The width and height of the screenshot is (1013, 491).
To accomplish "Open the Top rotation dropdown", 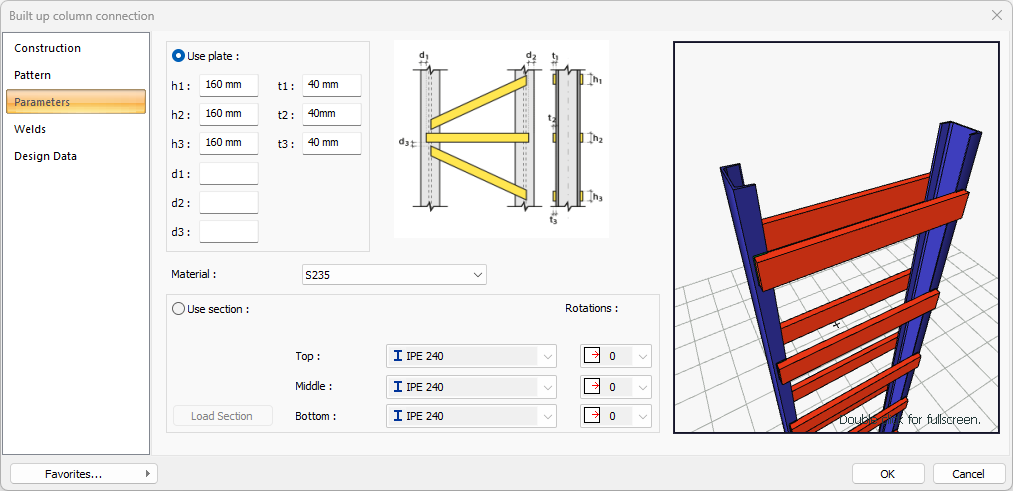I will [x=616, y=356].
